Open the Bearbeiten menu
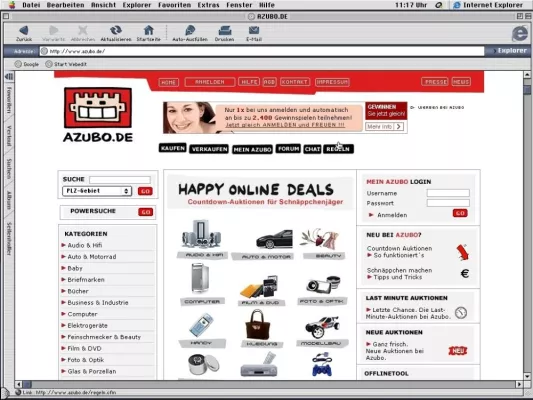 65,5
